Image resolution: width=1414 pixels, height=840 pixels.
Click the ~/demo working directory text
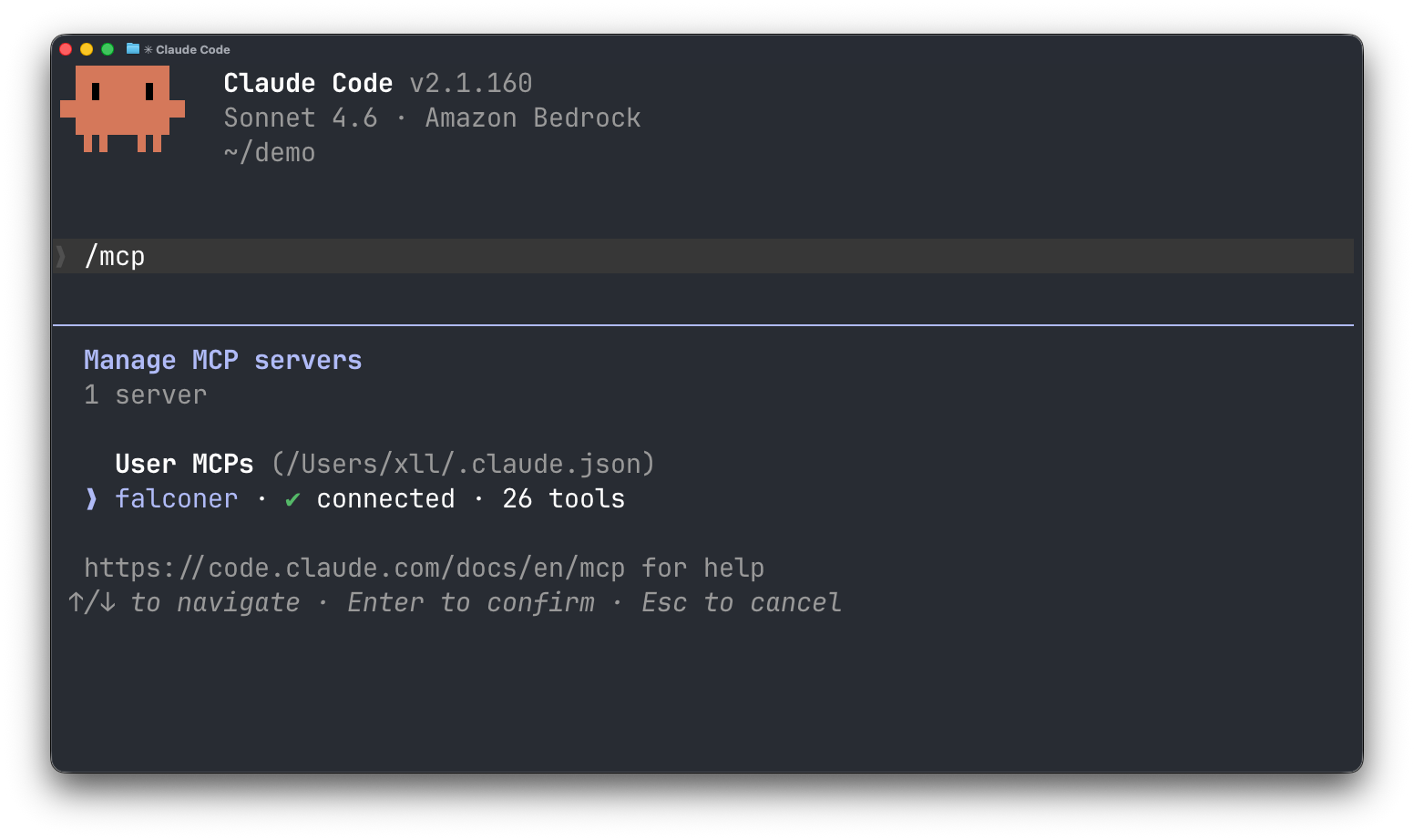pos(270,153)
